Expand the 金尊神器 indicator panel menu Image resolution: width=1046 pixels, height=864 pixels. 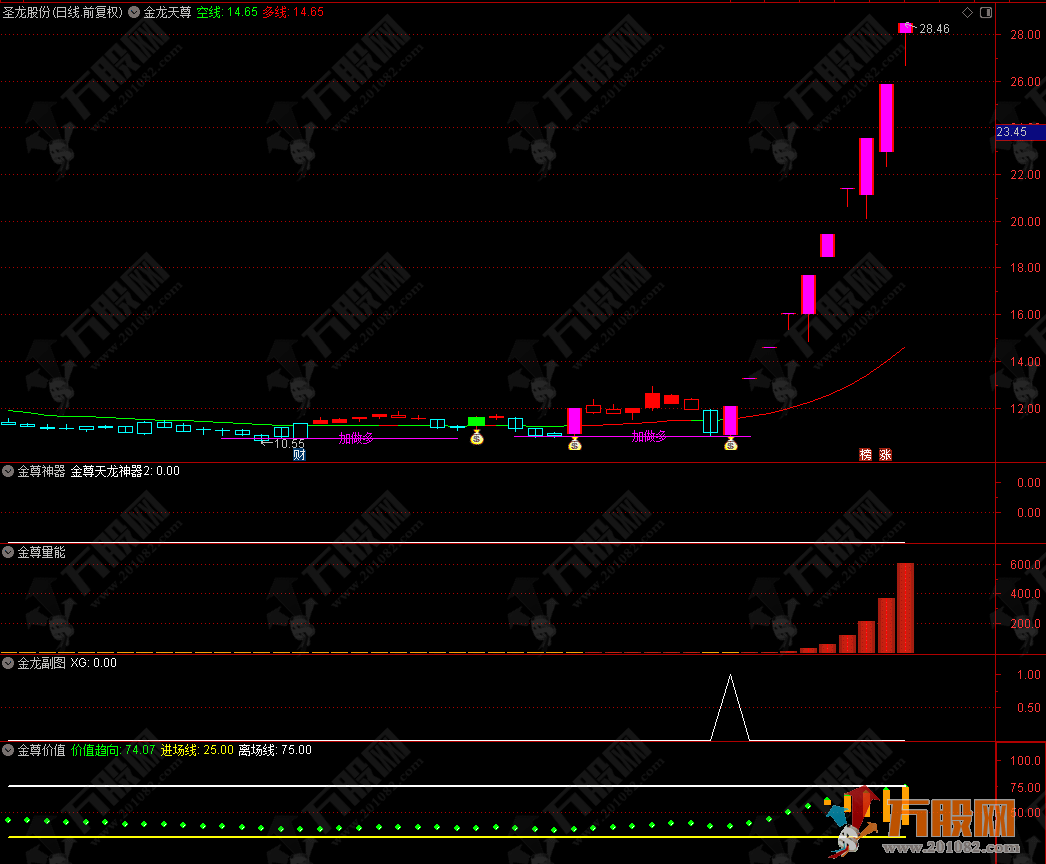click(8, 471)
